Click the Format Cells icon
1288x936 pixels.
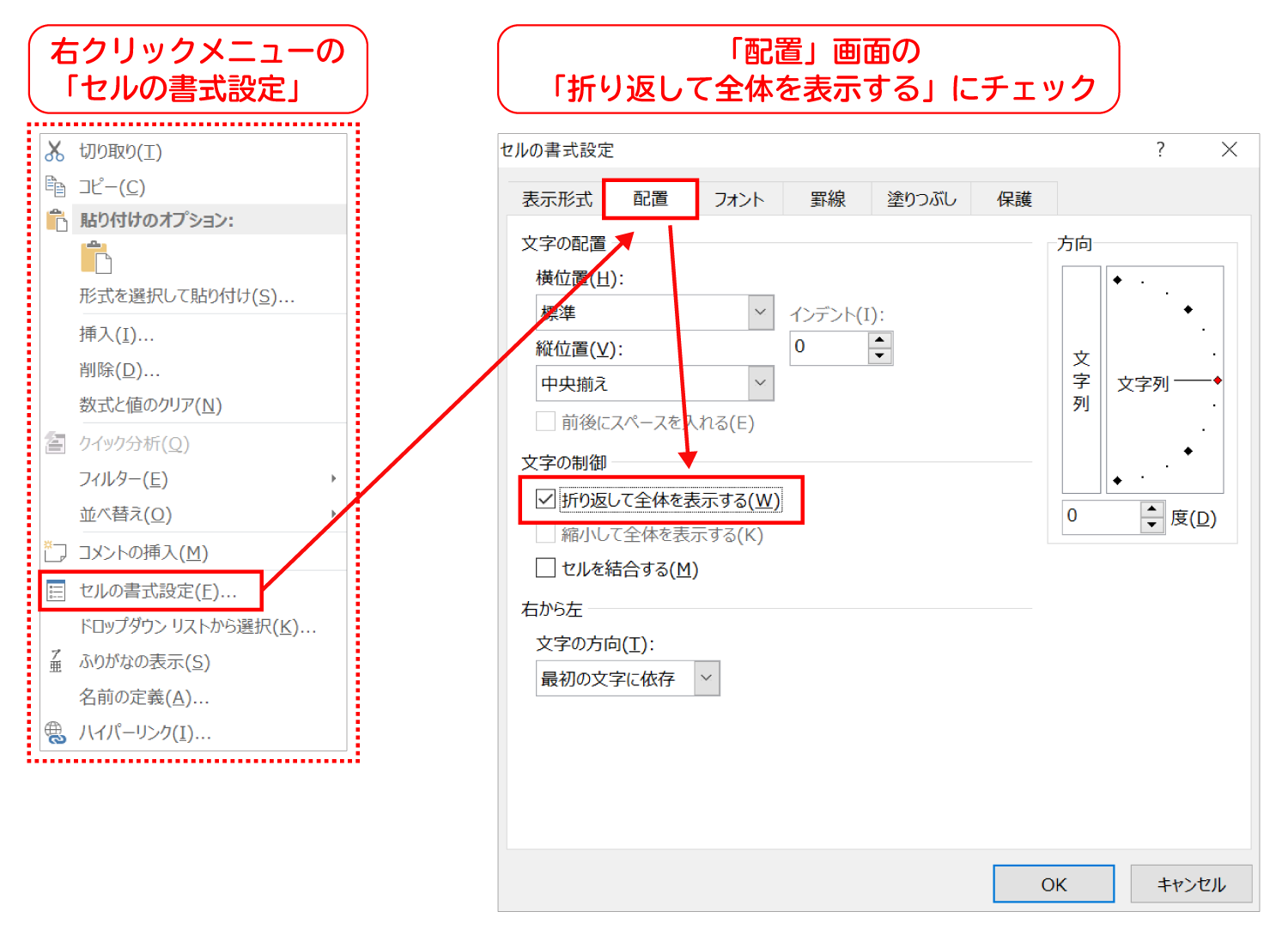56,591
